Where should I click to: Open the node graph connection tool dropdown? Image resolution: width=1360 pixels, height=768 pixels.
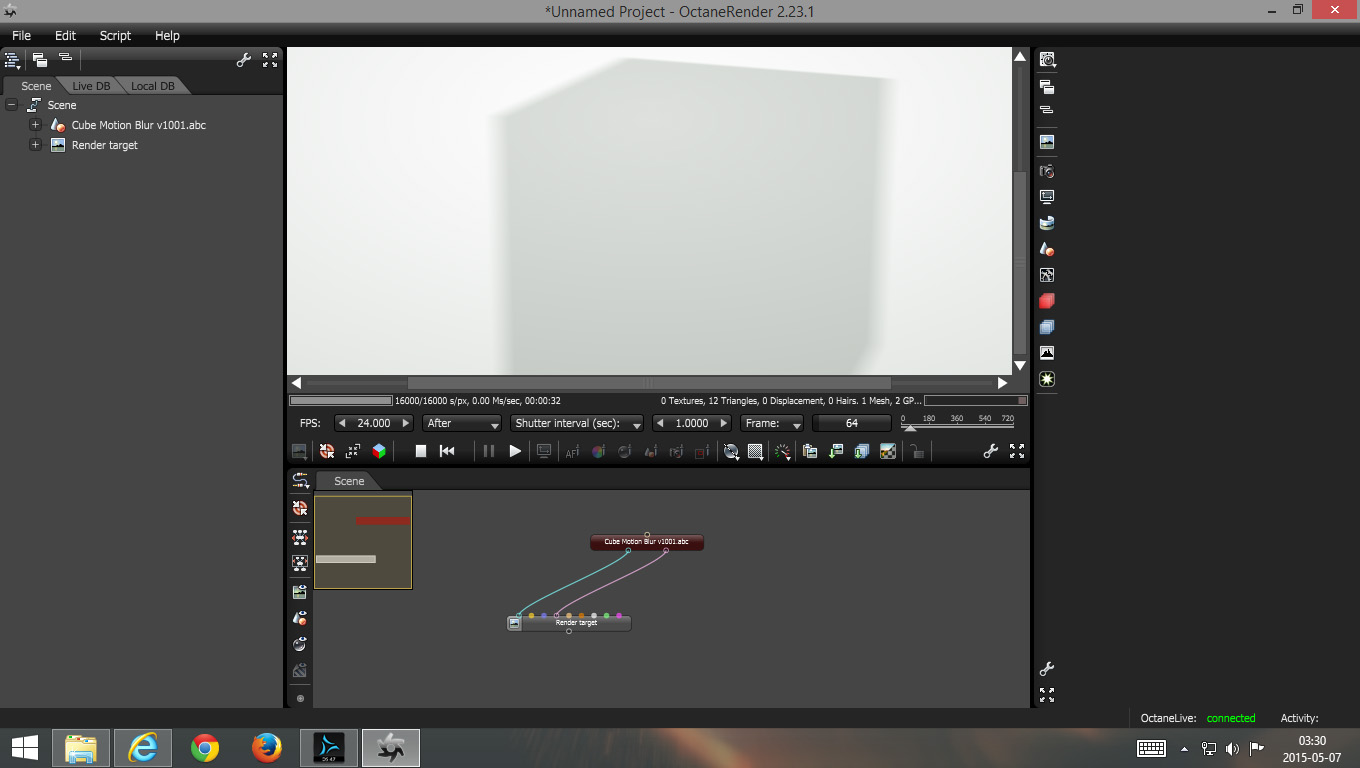(299, 481)
